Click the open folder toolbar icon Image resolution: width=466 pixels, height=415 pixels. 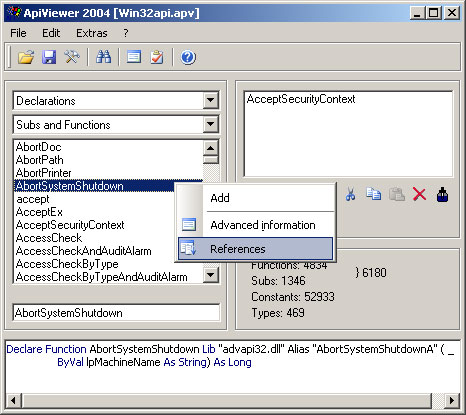click(x=26, y=57)
